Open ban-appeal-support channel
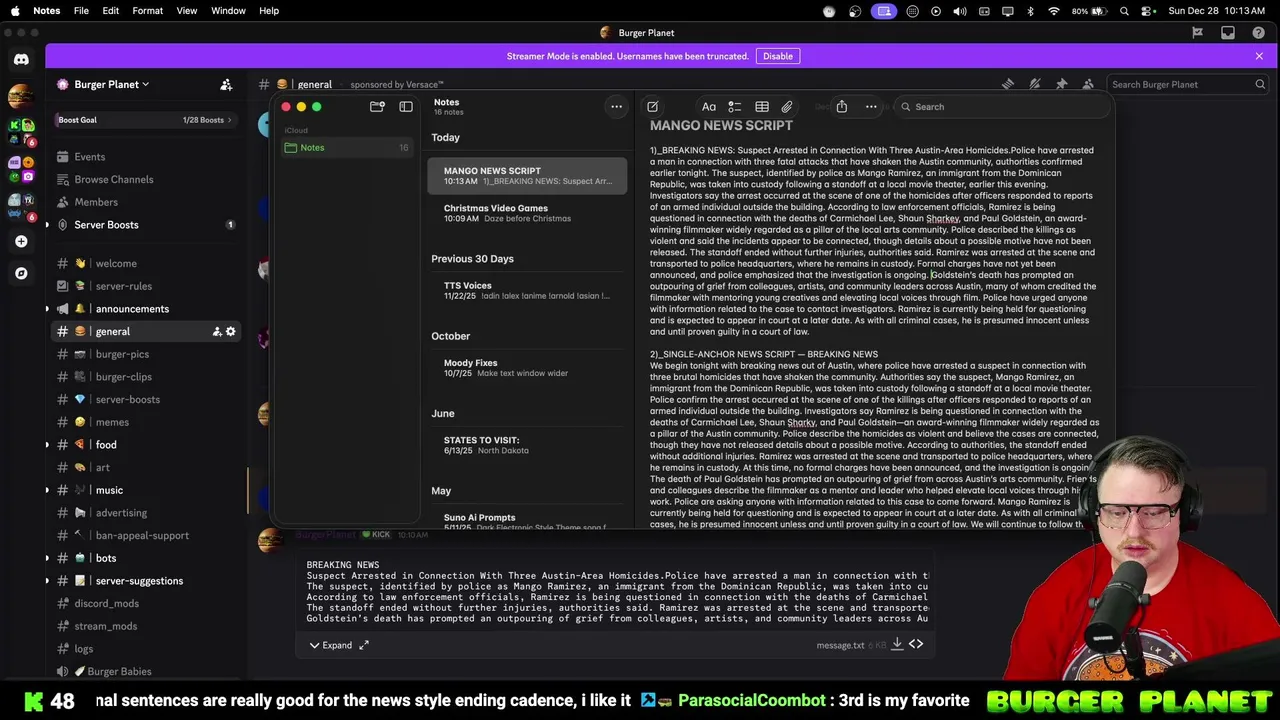Viewport: 1280px width, 720px height. 145,536
